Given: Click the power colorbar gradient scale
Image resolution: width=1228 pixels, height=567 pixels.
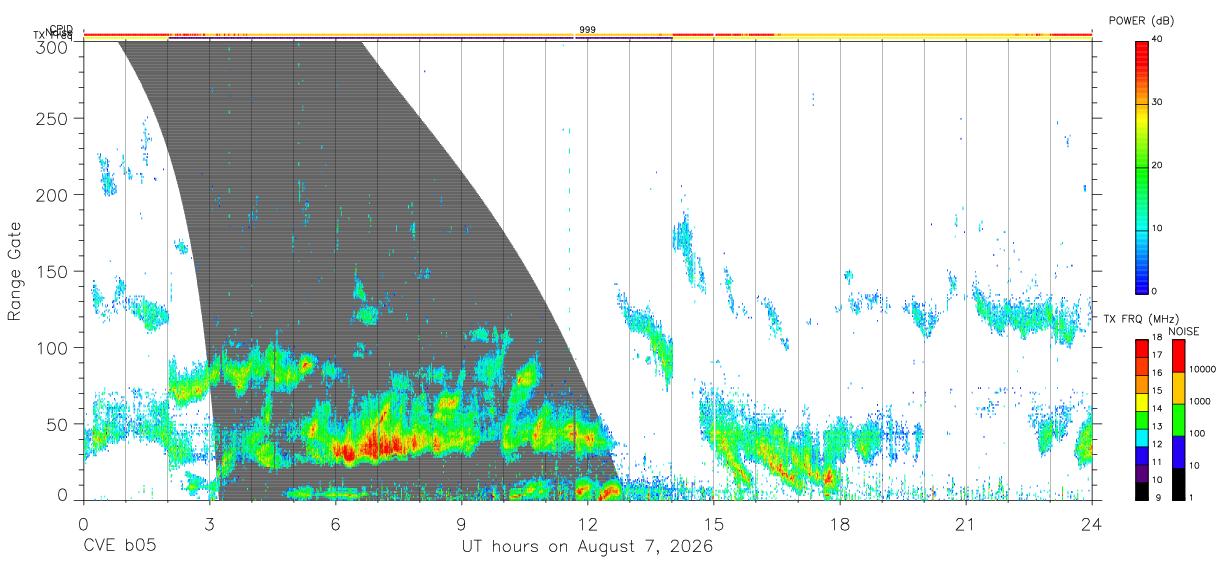Looking at the screenshot, I should click(x=1141, y=166).
